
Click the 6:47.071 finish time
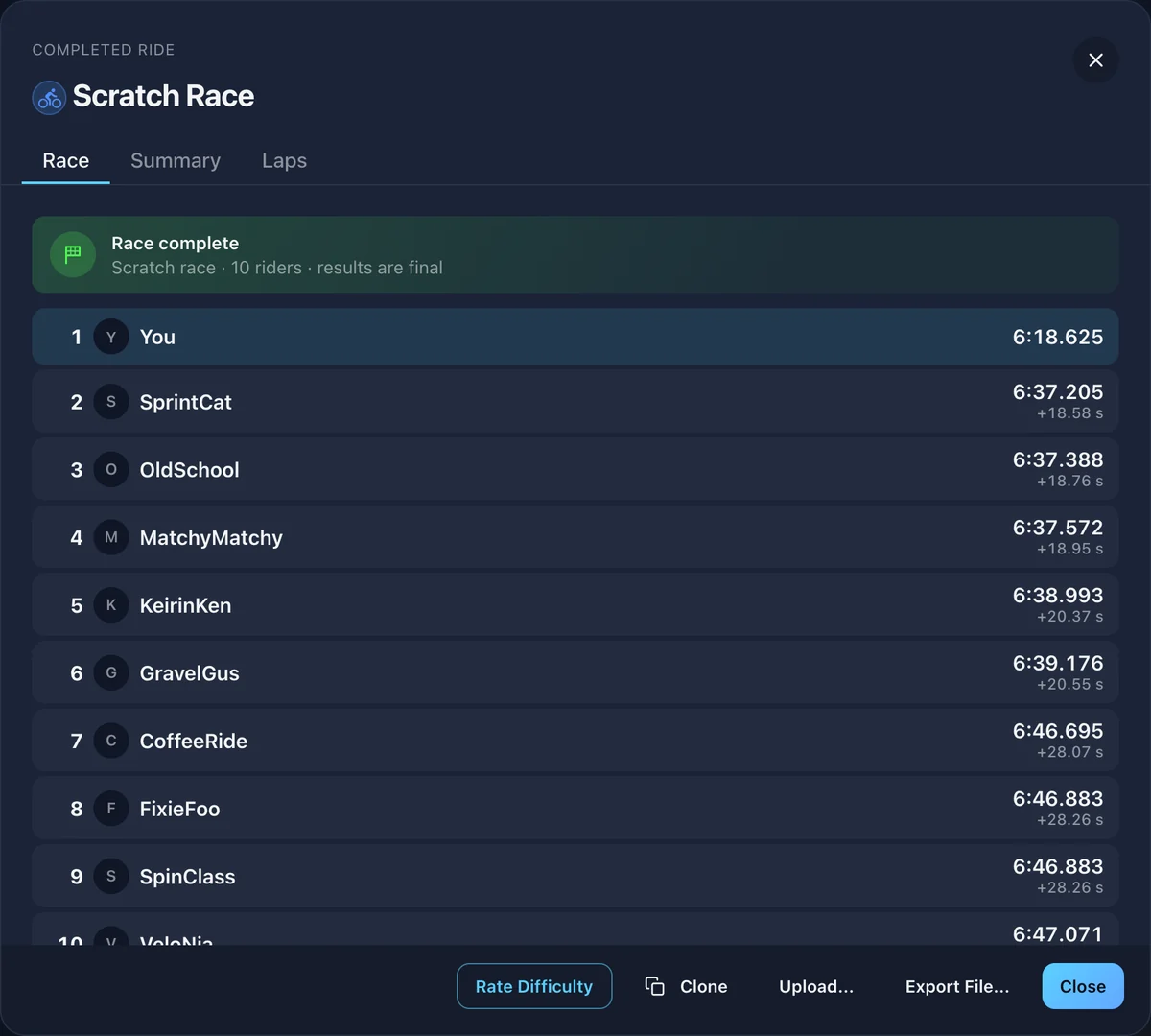tap(1058, 934)
